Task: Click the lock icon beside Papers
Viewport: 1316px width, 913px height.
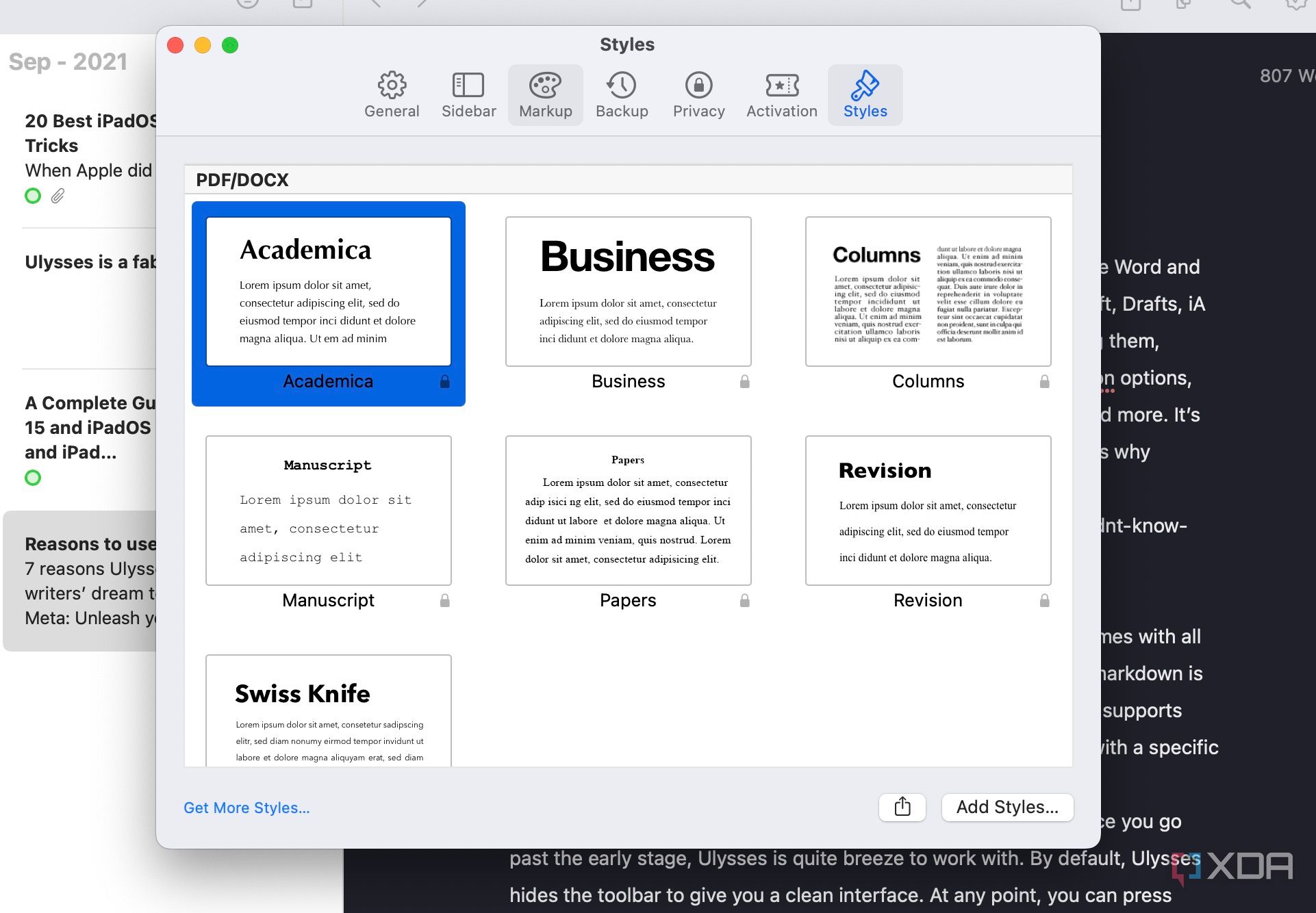Action: pos(745,600)
